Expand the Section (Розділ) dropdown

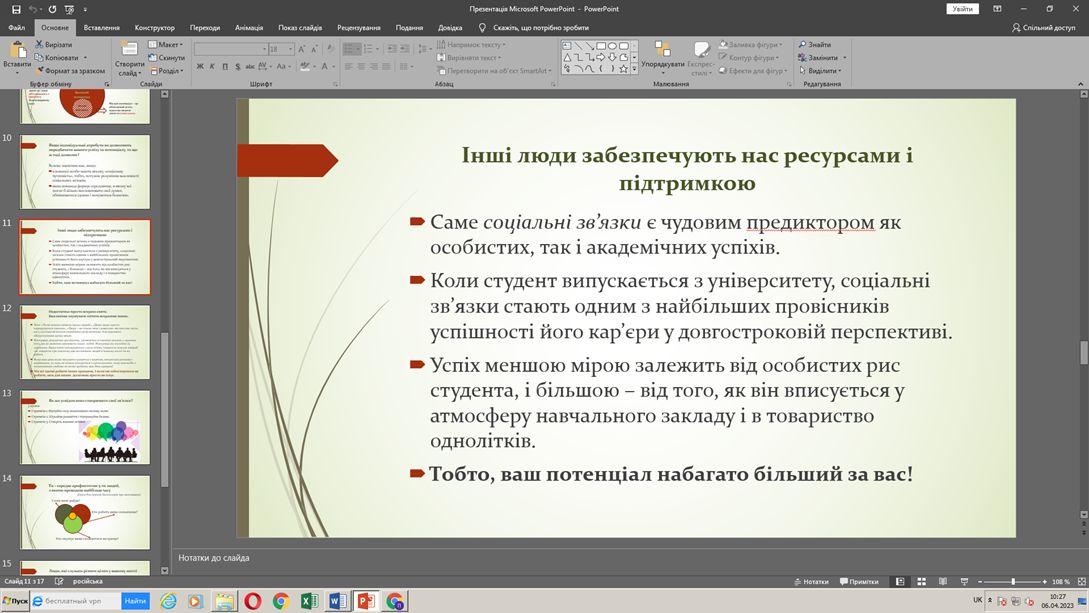point(167,71)
